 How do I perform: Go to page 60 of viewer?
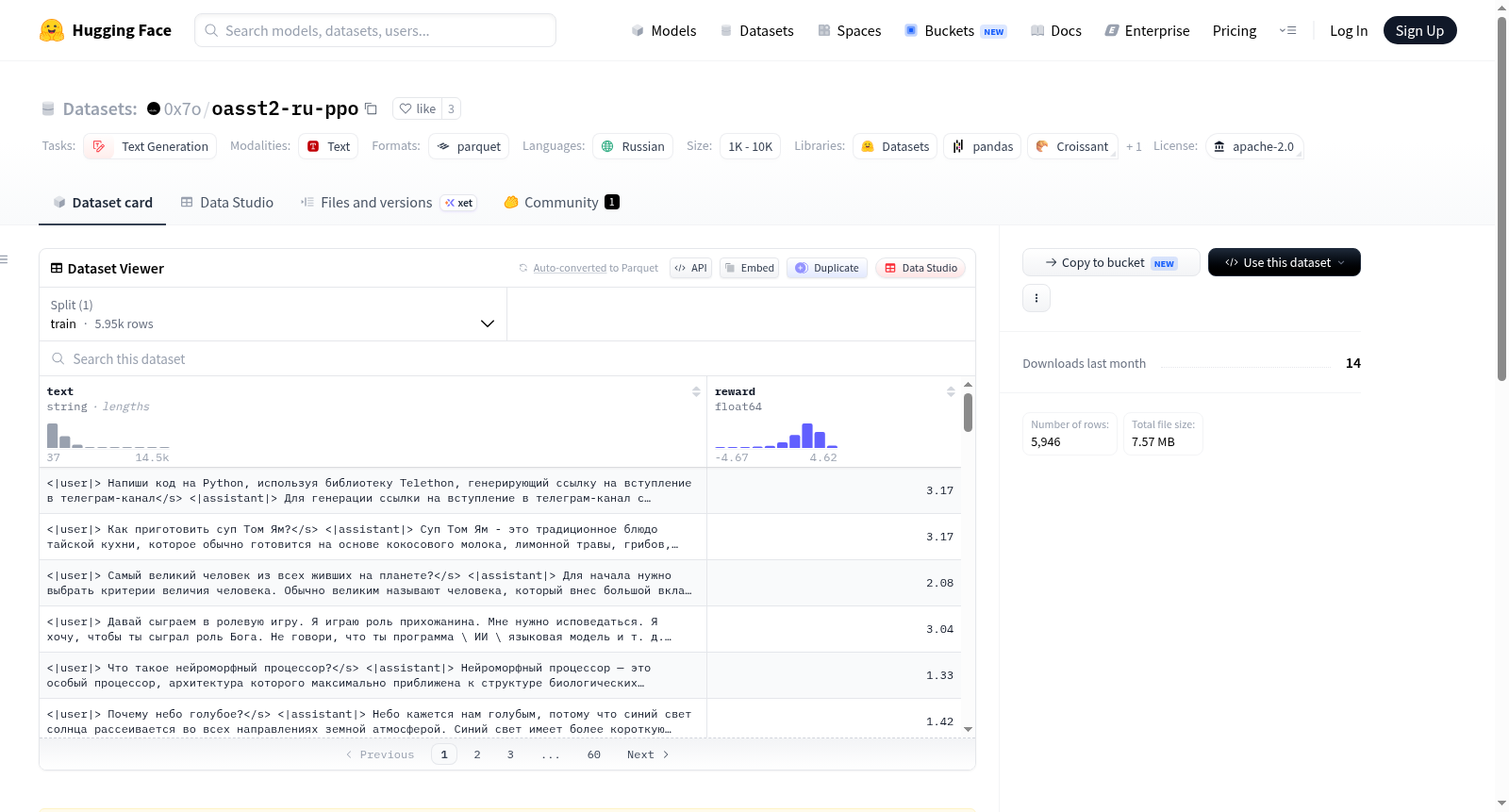point(594,754)
